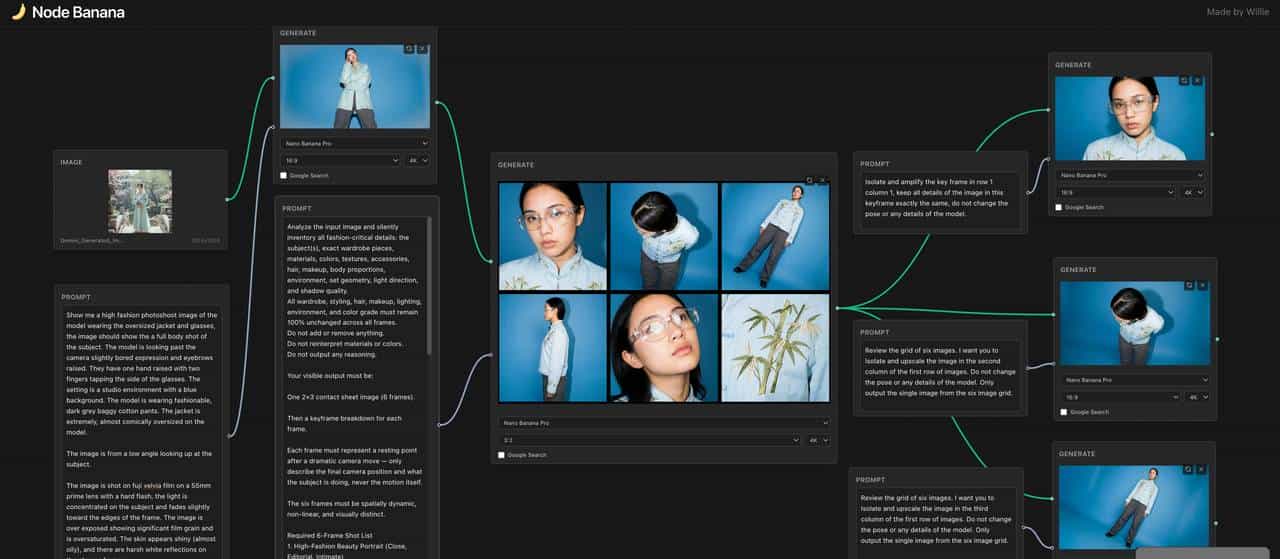Viewport: 1280px width, 559px height.
Task: Click the banana logo icon in the header
Action: (x=18, y=12)
